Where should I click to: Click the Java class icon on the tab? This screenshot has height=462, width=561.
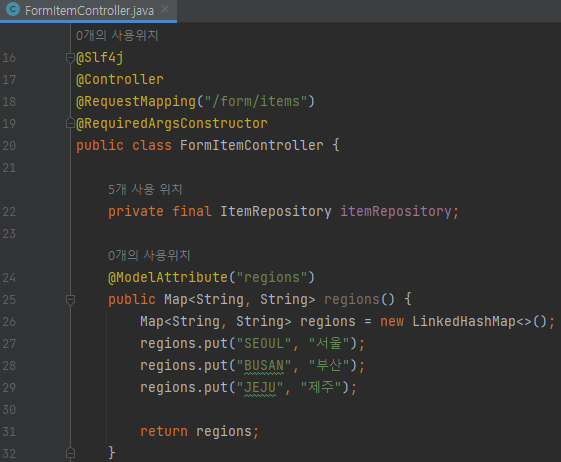tap(13, 10)
